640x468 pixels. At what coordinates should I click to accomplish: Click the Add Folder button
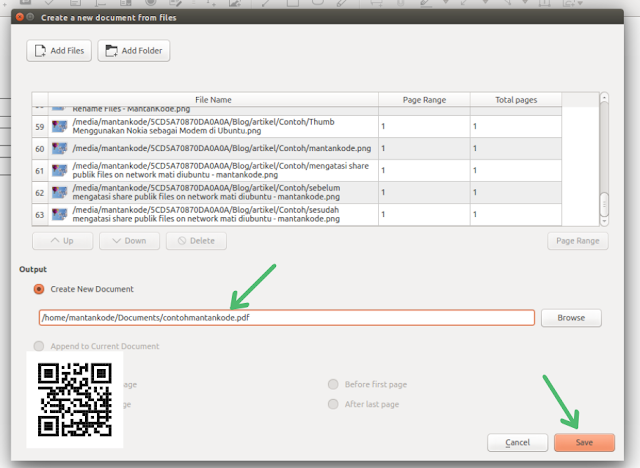[133, 51]
